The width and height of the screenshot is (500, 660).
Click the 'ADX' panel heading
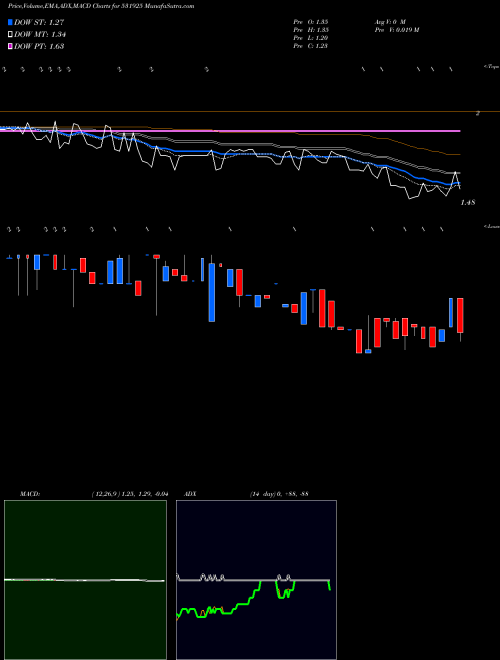[x=190, y=494]
